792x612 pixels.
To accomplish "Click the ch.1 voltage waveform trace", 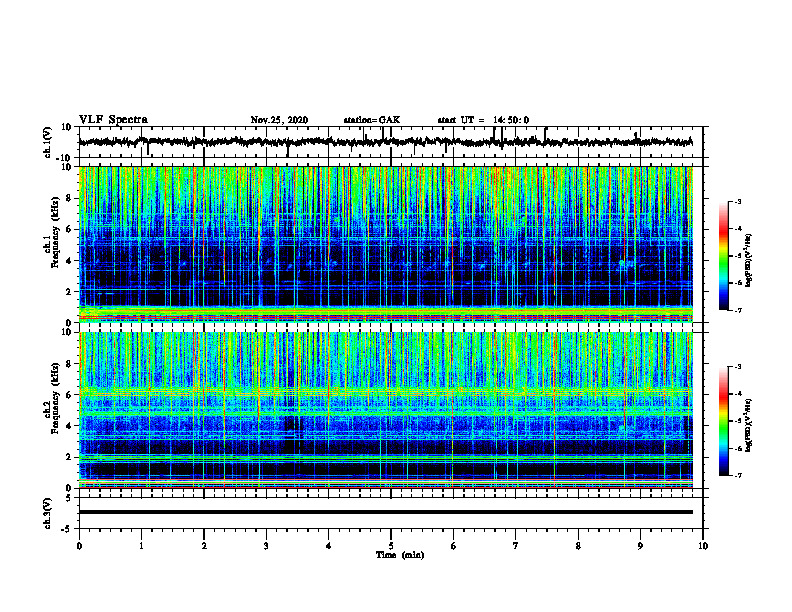I will coord(385,142).
